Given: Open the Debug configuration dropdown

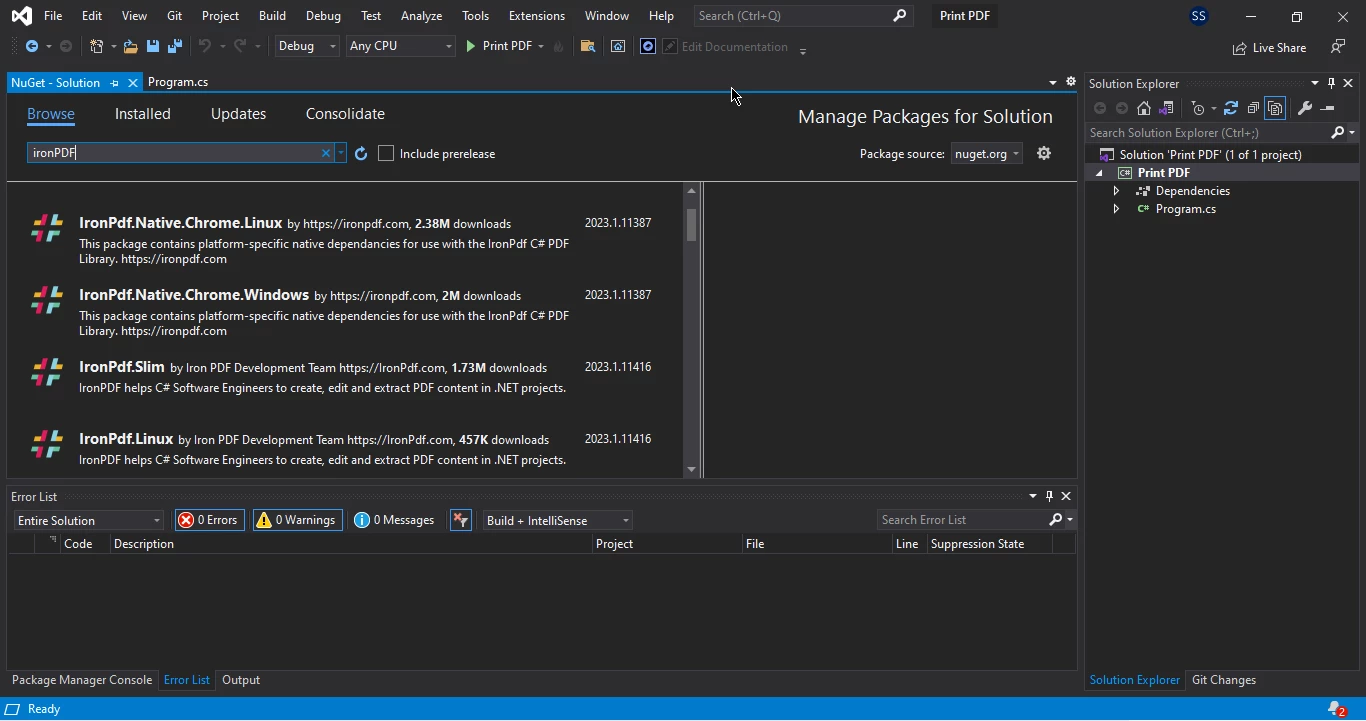Looking at the screenshot, I should (x=306, y=47).
